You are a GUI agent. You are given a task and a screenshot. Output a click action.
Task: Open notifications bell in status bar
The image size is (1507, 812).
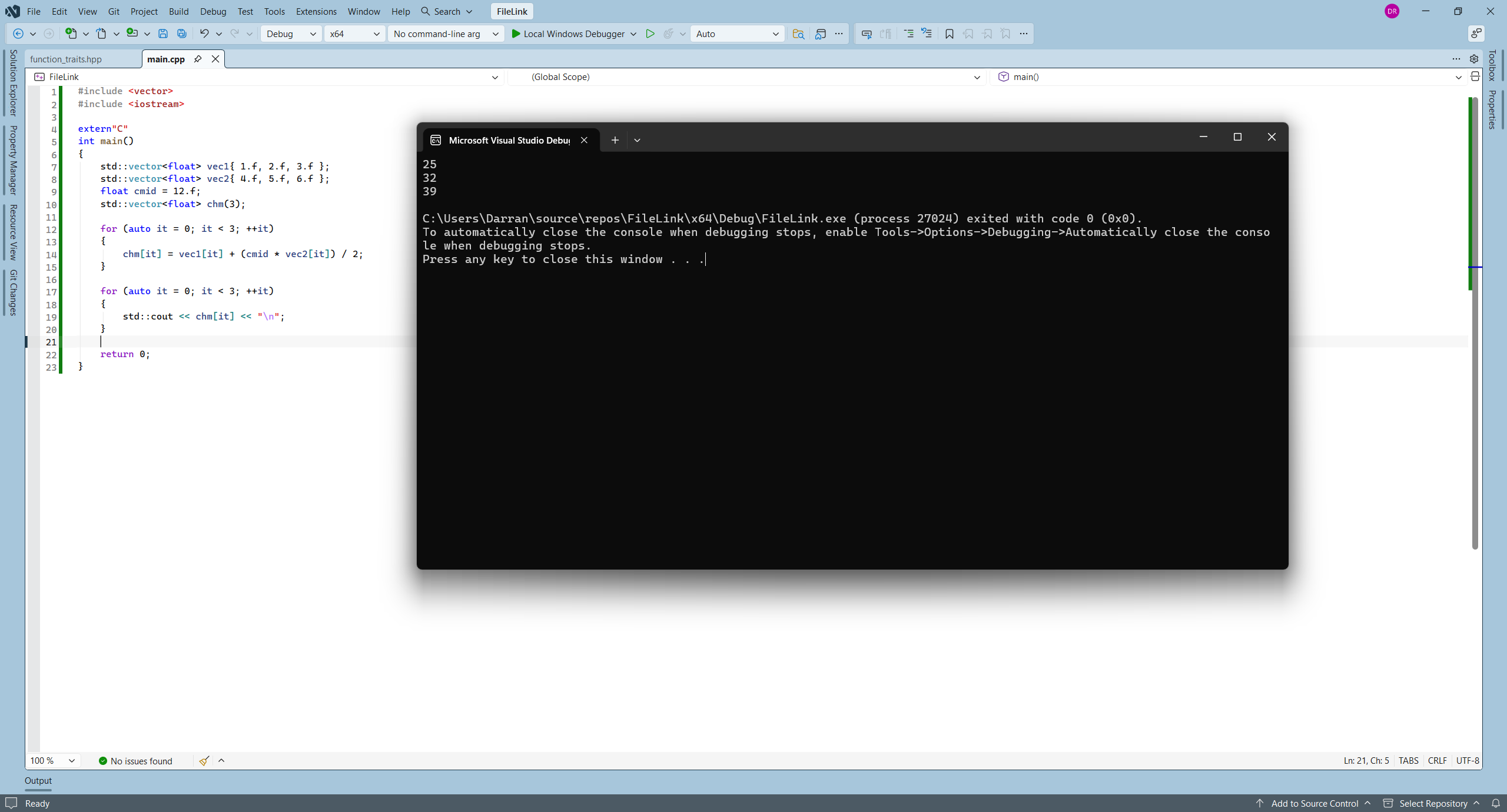coord(1496,803)
